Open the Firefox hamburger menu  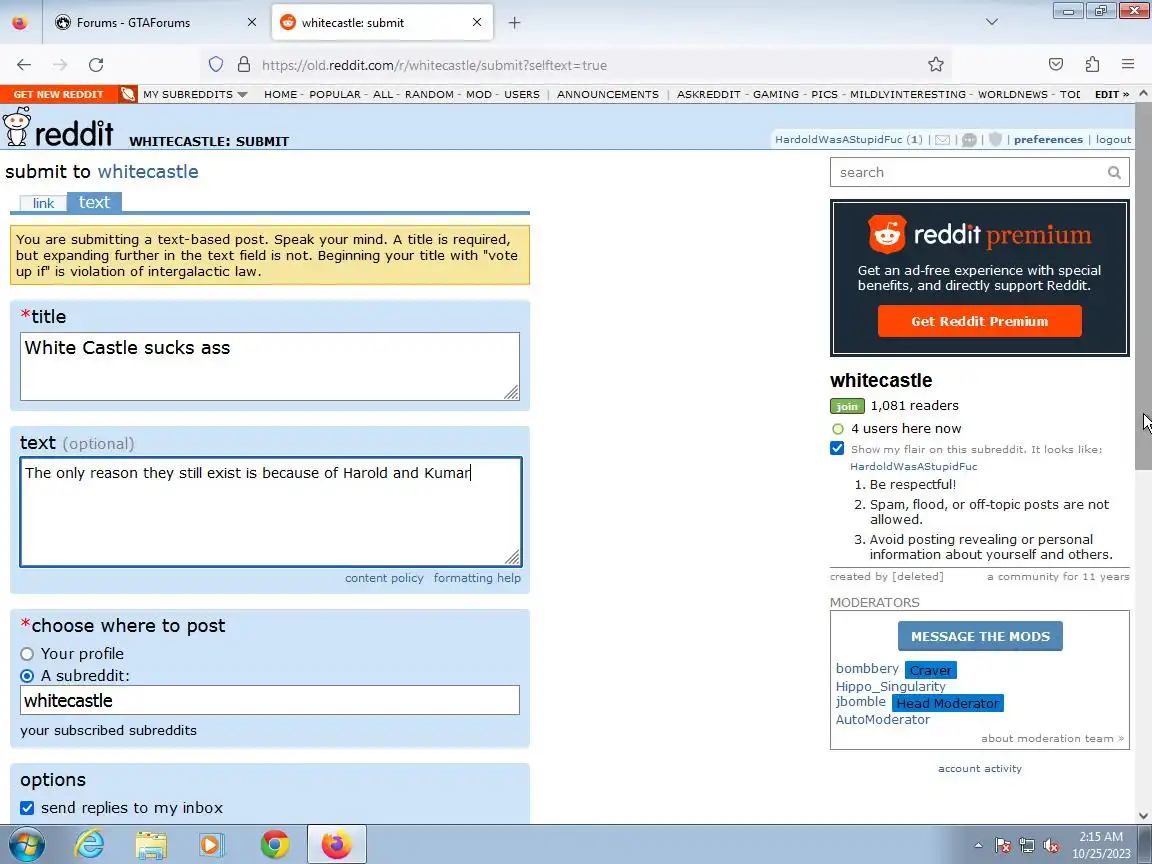(x=1128, y=65)
